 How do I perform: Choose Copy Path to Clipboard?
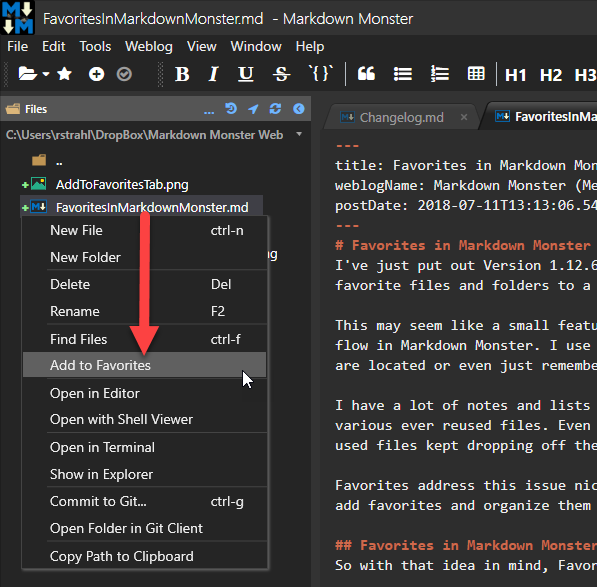pos(145,556)
